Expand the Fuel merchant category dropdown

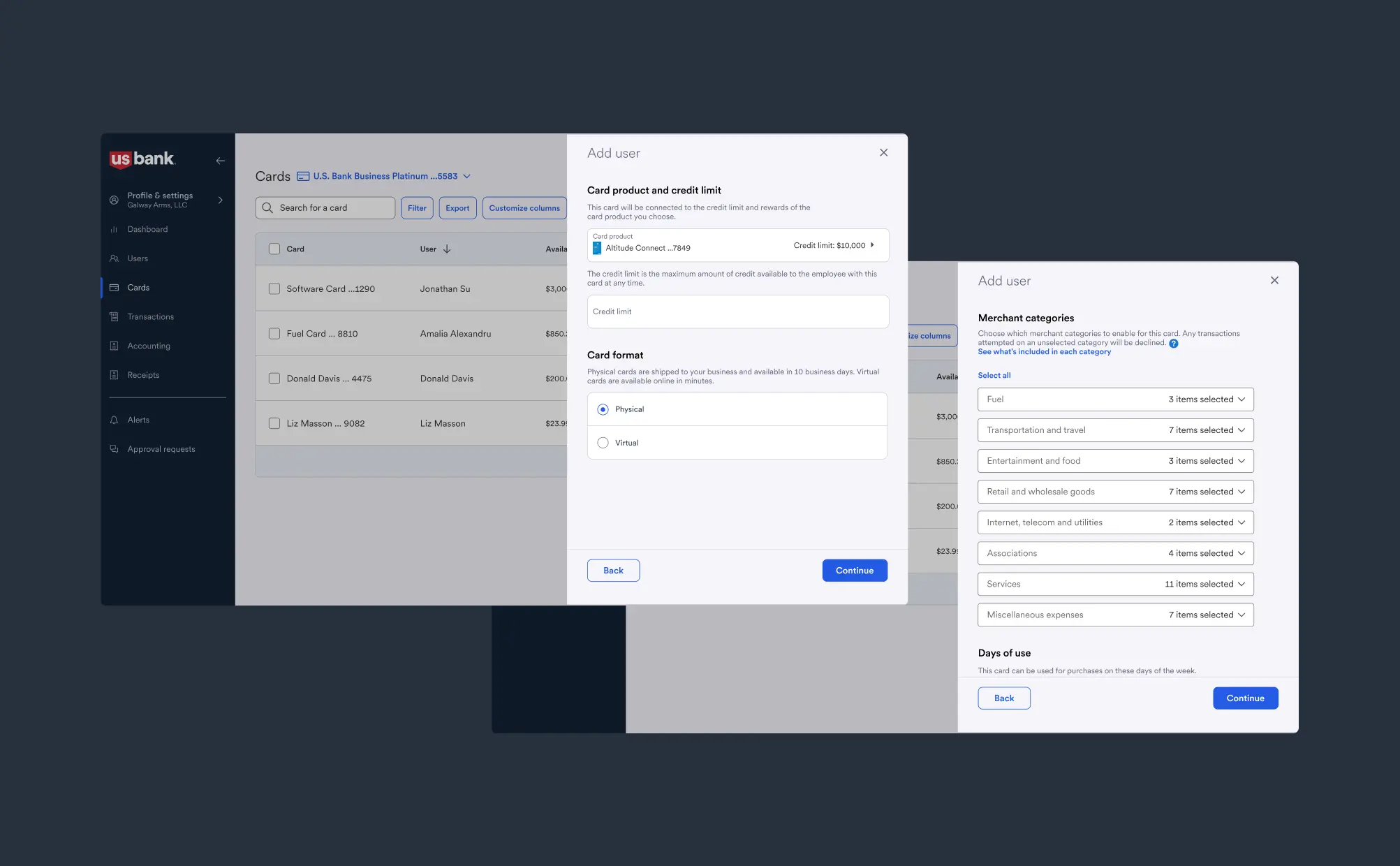(1241, 399)
